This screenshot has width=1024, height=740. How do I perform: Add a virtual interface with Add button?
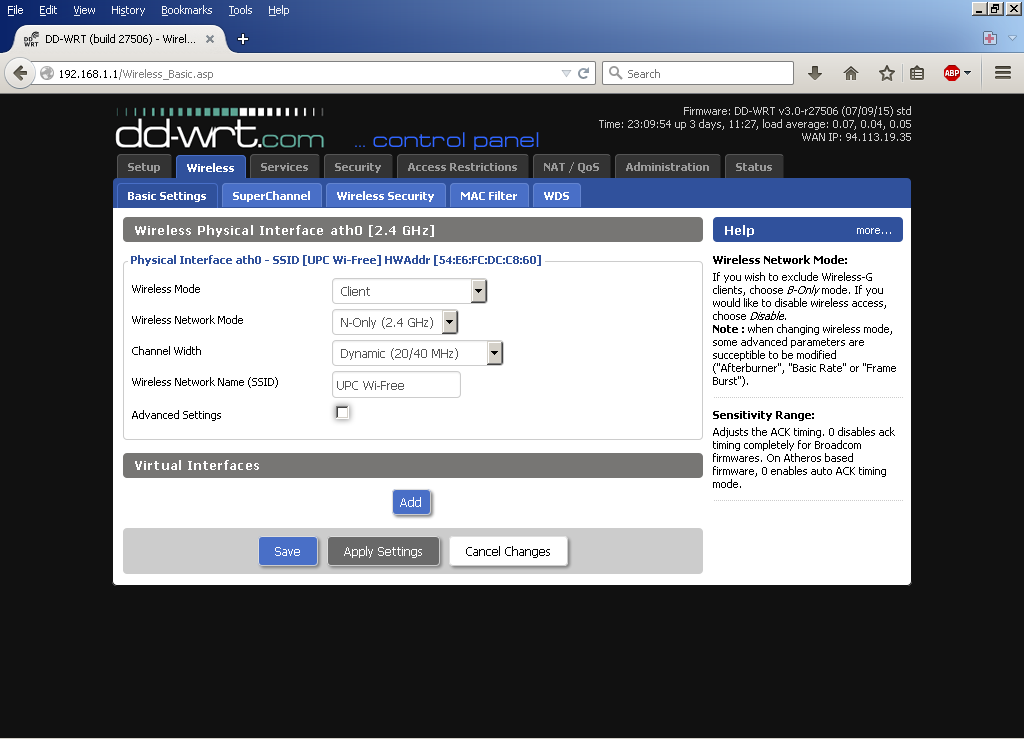click(x=411, y=502)
